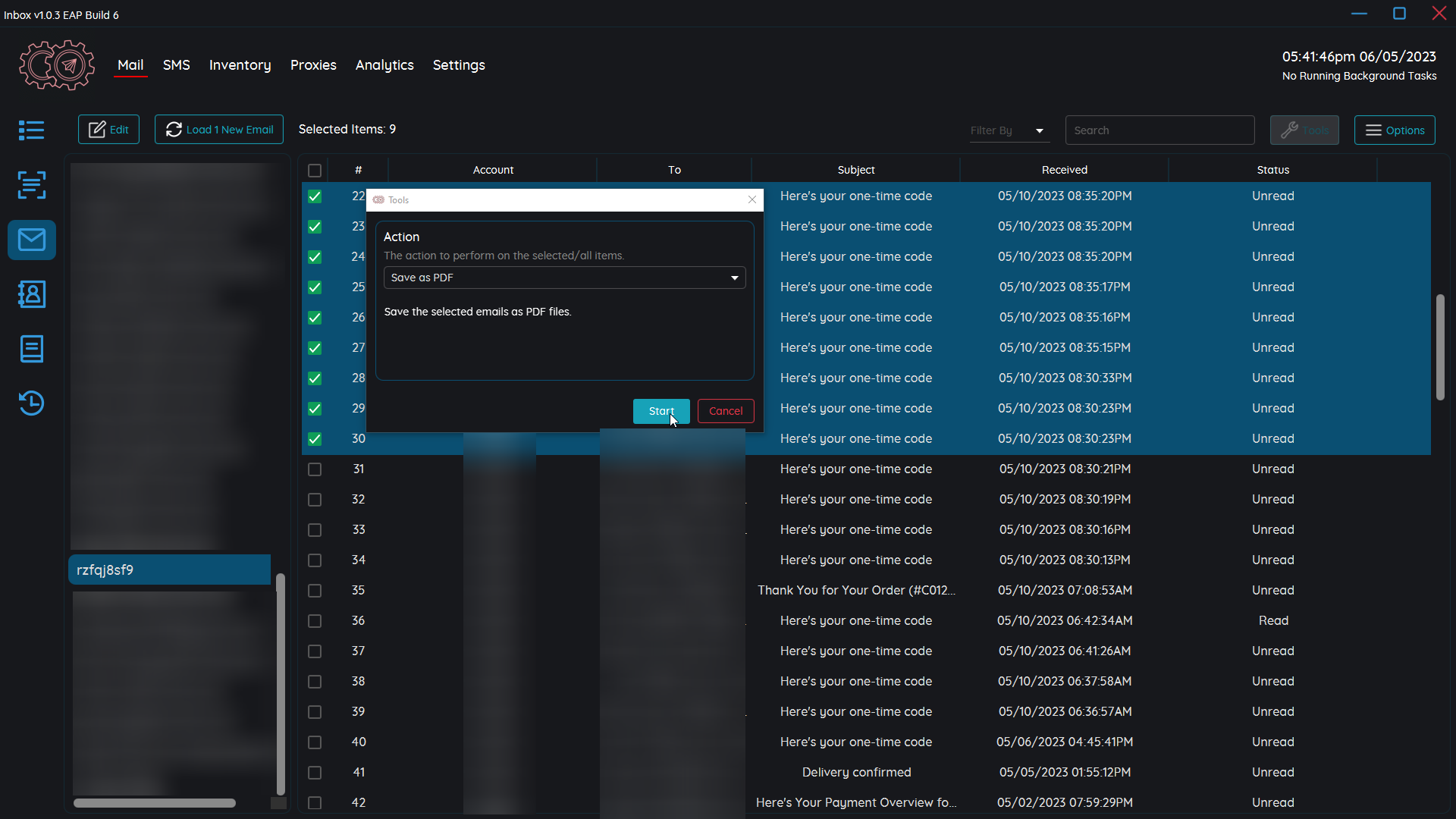Close the Tools dialog with X

coord(752,199)
